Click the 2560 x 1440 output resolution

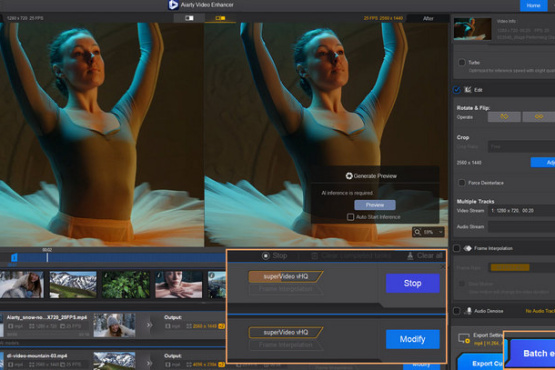(205, 326)
